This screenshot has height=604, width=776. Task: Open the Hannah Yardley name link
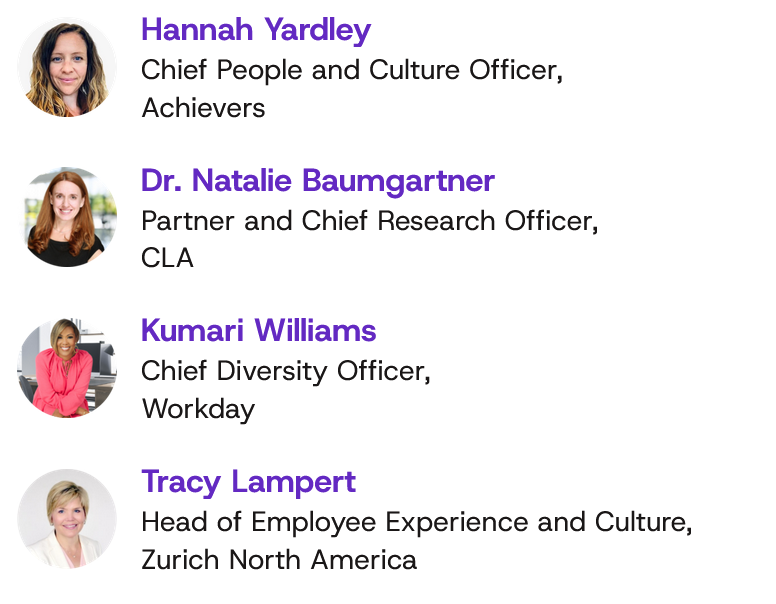click(x=256, y=31)
